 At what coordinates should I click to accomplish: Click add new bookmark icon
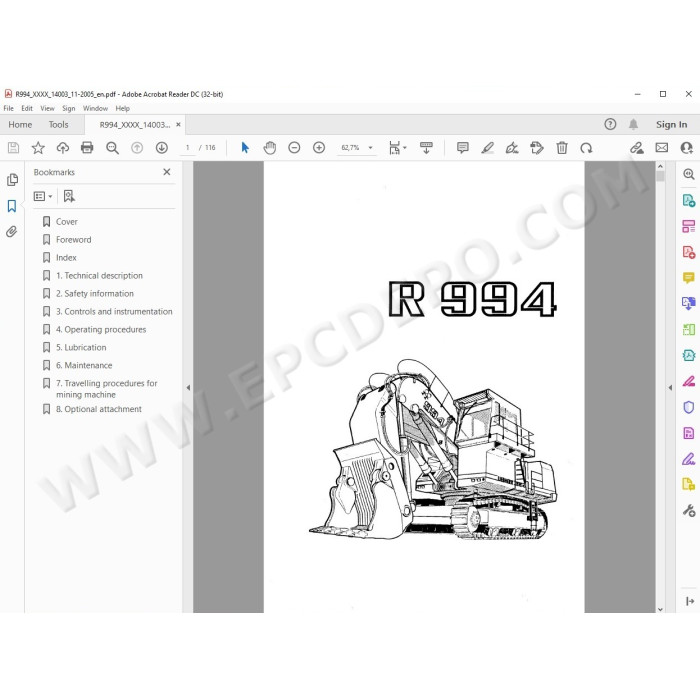pos(69,196)
